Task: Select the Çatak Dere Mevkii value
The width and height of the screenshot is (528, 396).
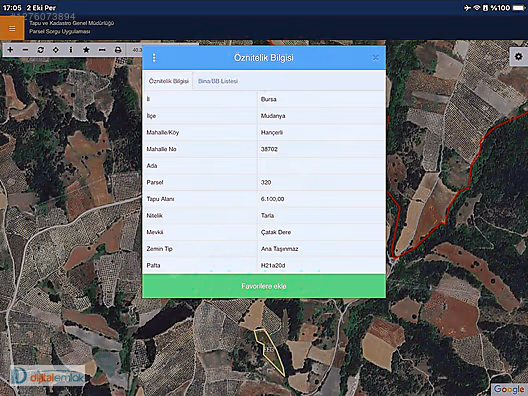Action: point(321,232)
